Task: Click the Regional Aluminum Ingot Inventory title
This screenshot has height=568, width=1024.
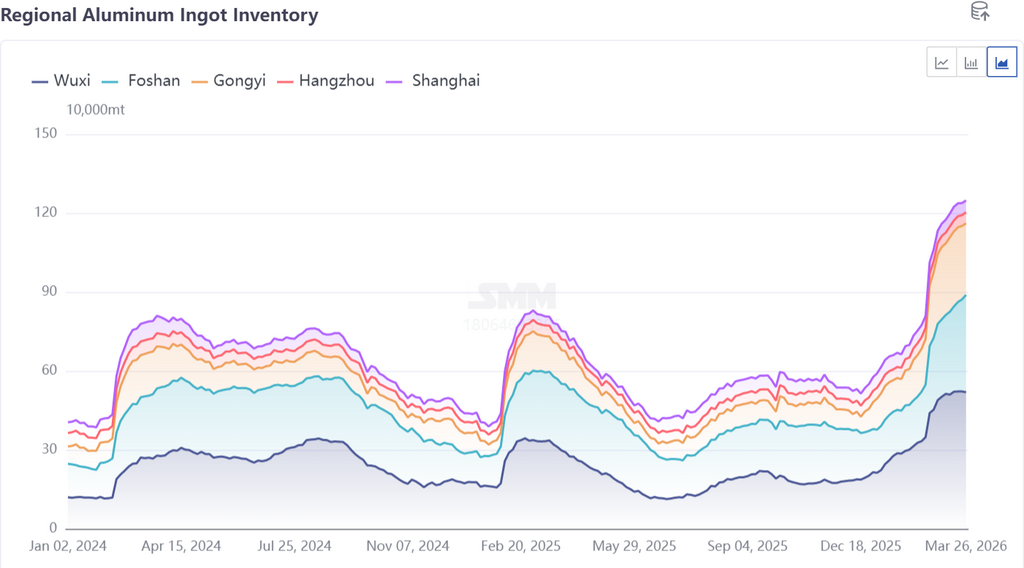Action: (159, 15)
